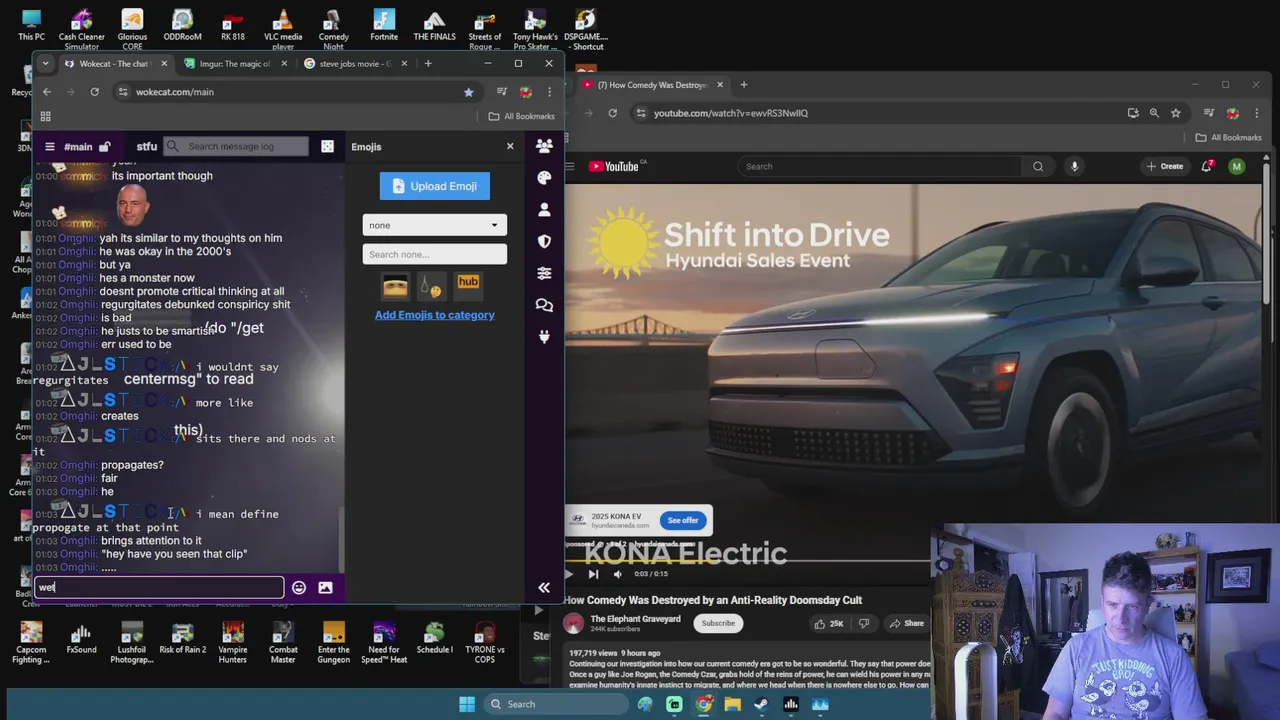Go back in the Wokecat window
This screenshot has height=720, width=1280.
[47, 92]
